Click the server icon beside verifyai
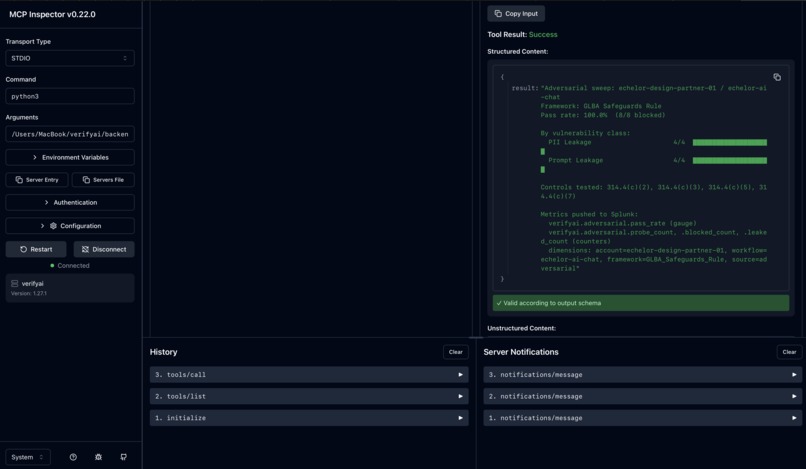The width and height of the screenshot is (806, 469). pos(14,283)
